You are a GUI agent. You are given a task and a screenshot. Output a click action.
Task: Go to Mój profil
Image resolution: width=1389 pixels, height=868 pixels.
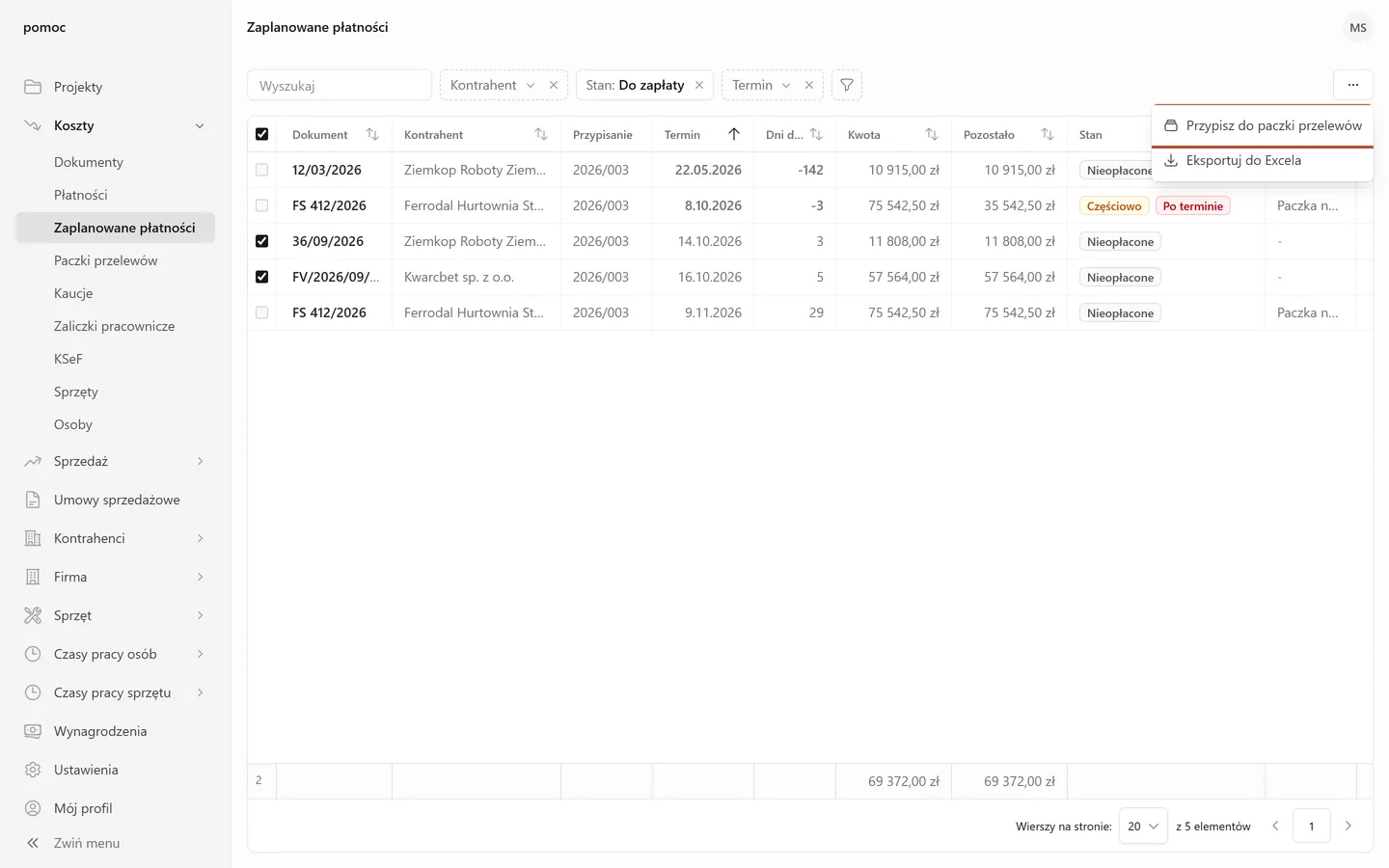[115, 808]
